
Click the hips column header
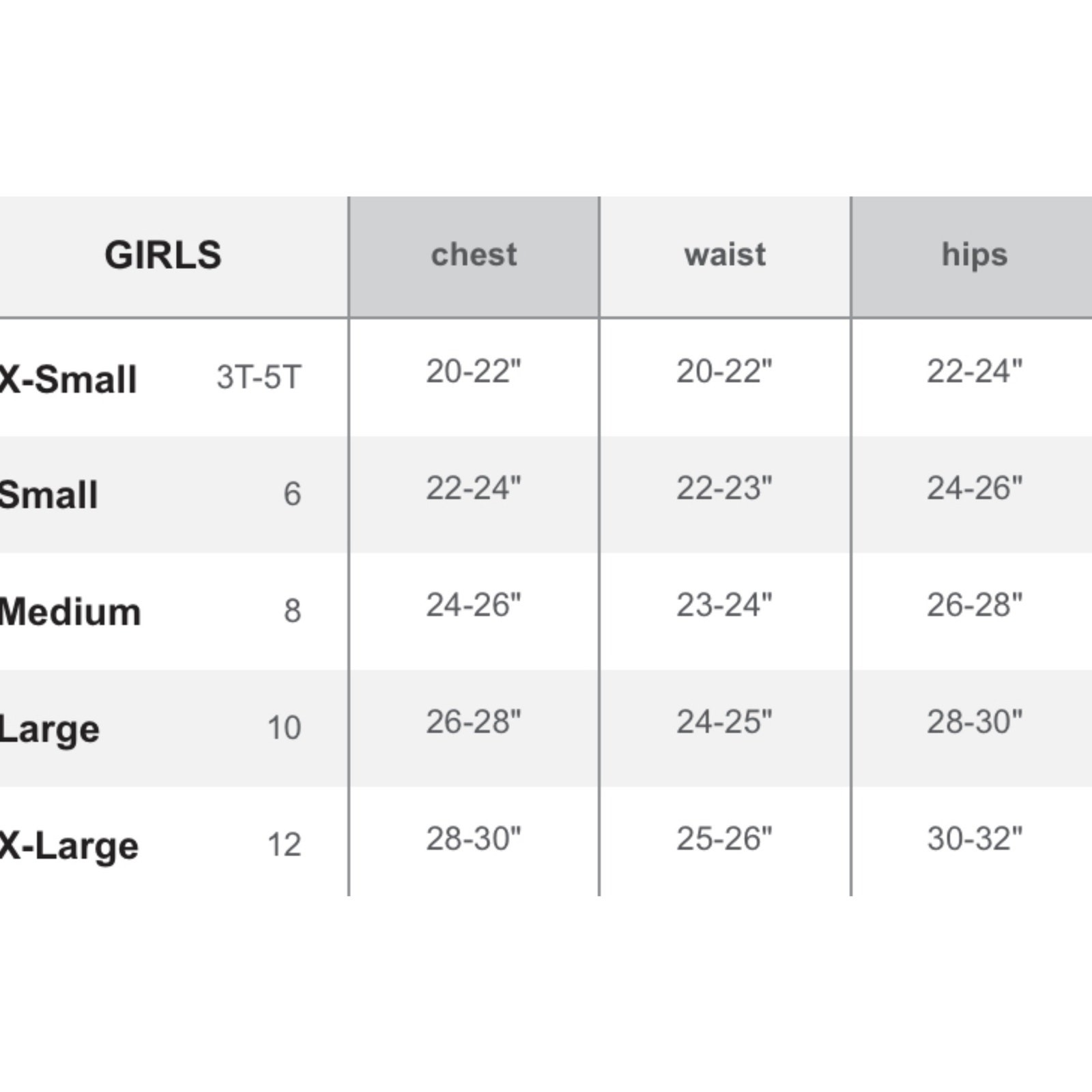point(974,255)
